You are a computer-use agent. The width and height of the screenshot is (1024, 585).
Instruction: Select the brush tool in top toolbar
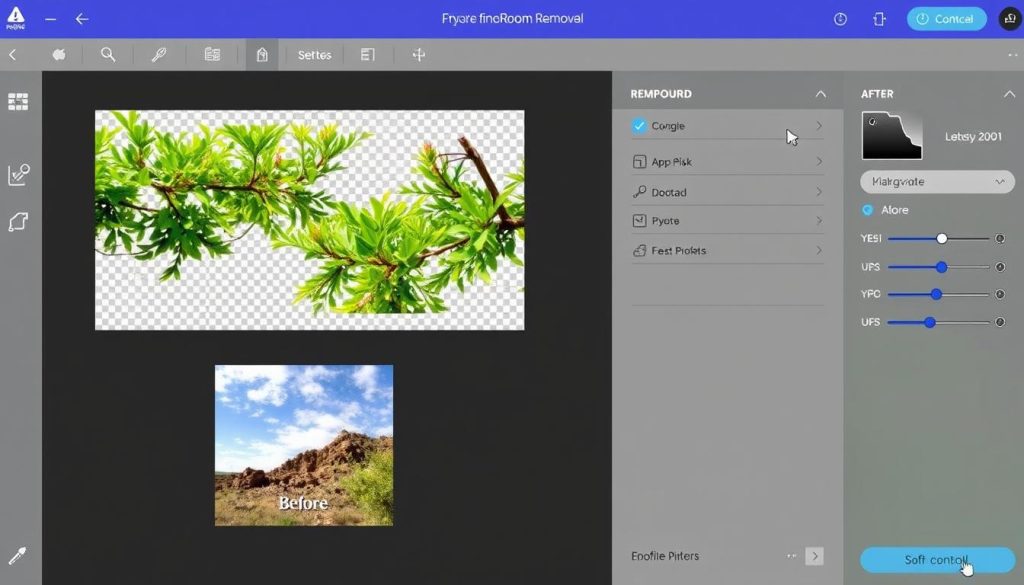[x=159, y=55]
